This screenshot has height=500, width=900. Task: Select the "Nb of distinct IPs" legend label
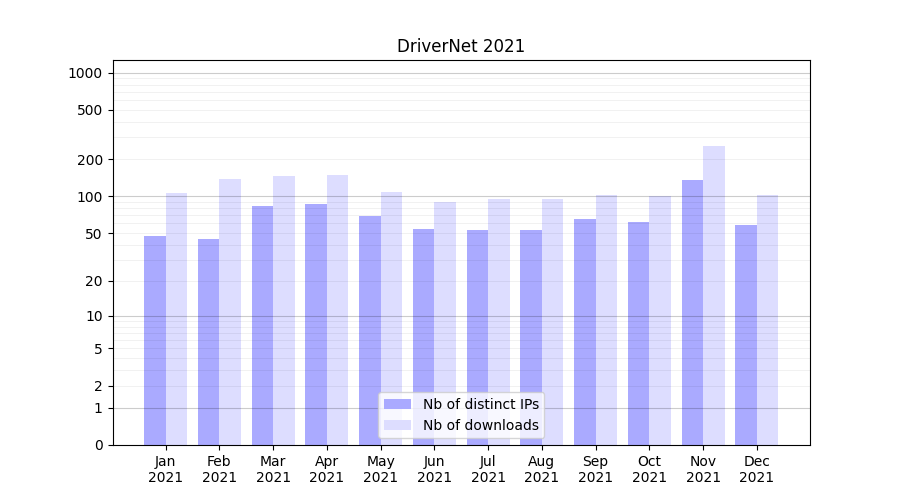coord(480,404)
